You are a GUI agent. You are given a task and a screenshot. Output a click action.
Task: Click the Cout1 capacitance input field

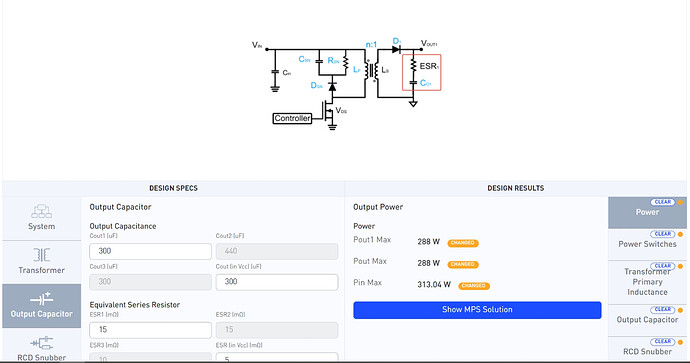click(x=150, y=251)
